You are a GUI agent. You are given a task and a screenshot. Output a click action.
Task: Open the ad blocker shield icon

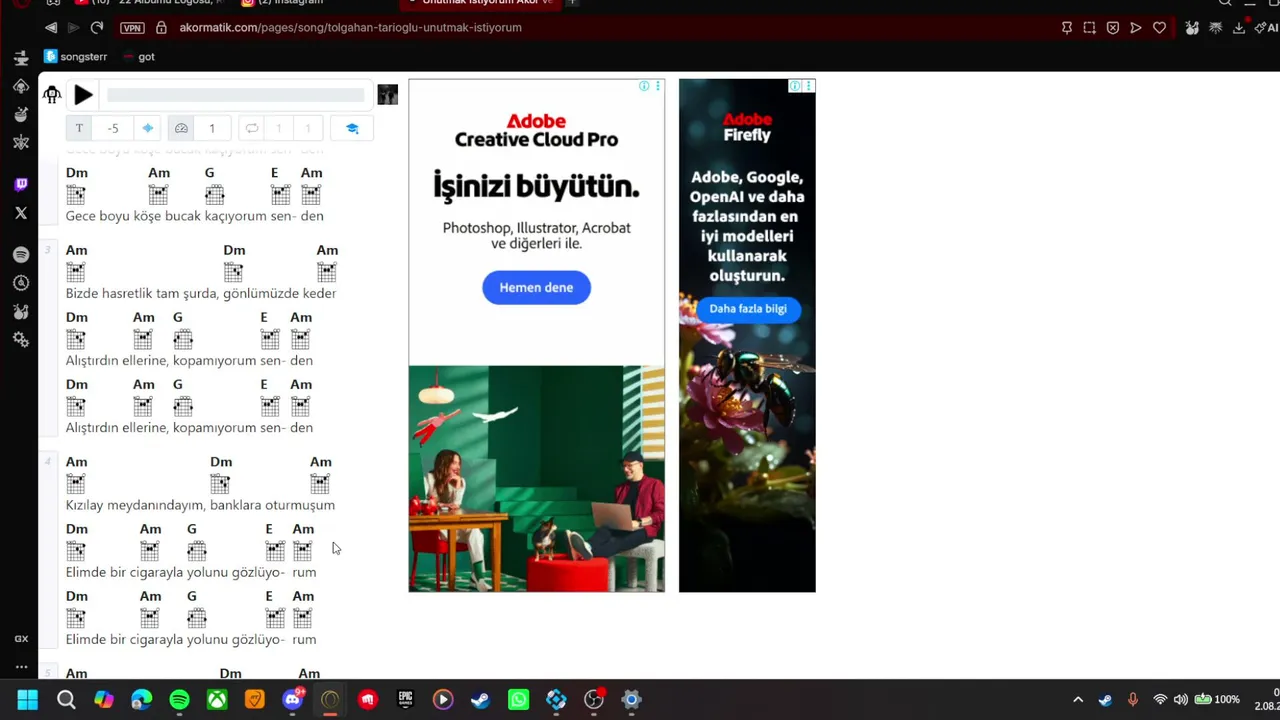[x=1113, y=28]
